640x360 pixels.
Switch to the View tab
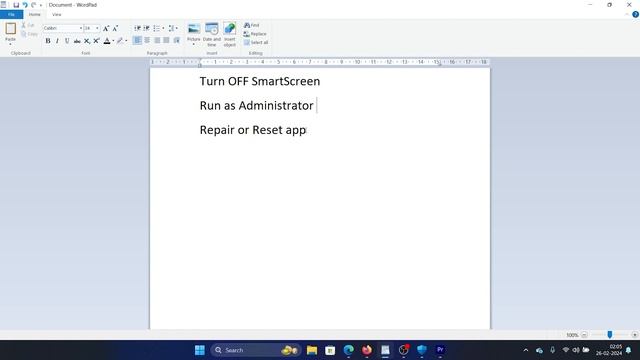[57, 15]
